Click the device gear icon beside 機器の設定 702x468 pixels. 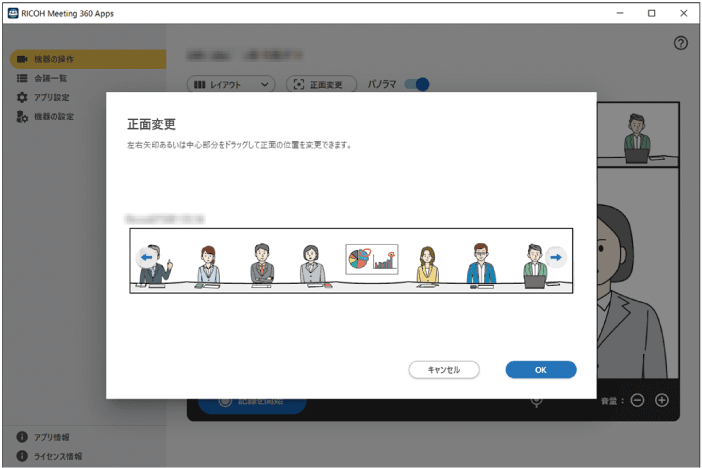coord(22,116)
